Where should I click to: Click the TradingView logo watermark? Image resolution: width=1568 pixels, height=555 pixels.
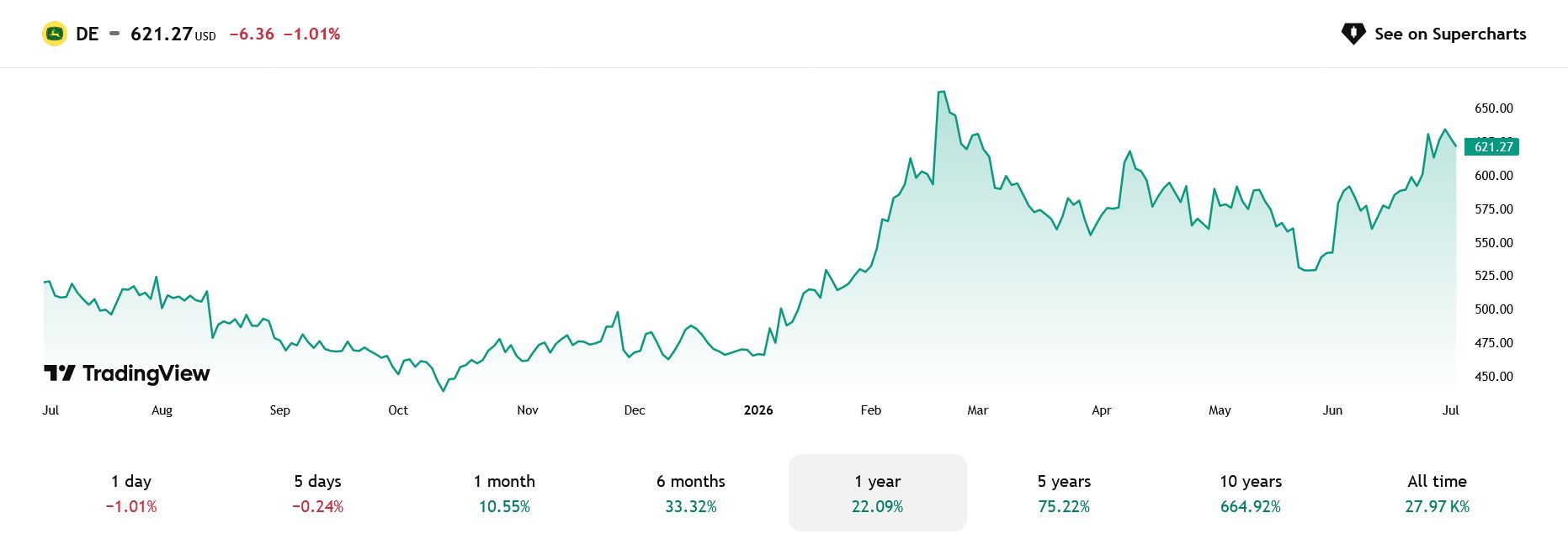[x=127, y=373]
